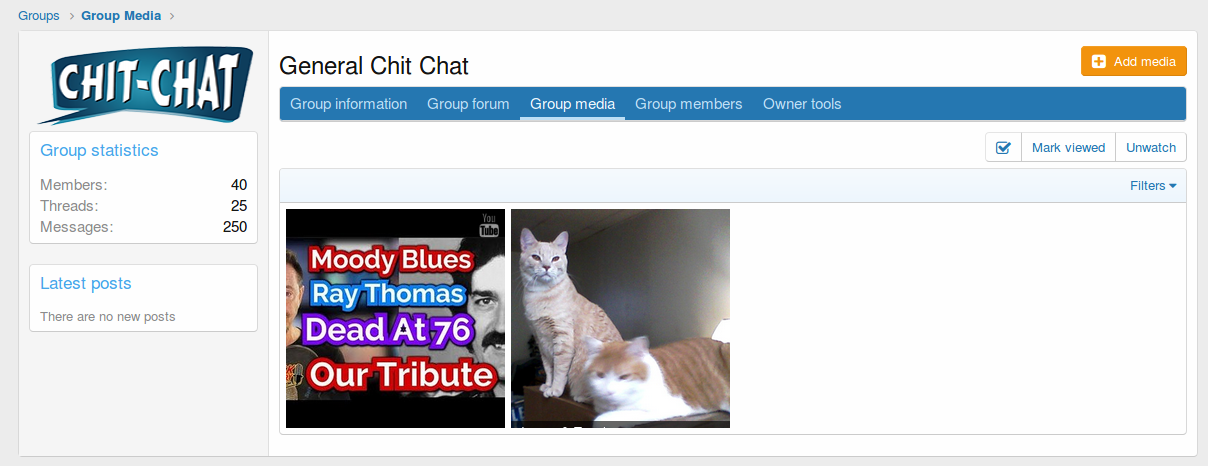This screenshot has width=1208, height=466.
Task: Click the Mark viewed button
Action: coord(1068,147)
